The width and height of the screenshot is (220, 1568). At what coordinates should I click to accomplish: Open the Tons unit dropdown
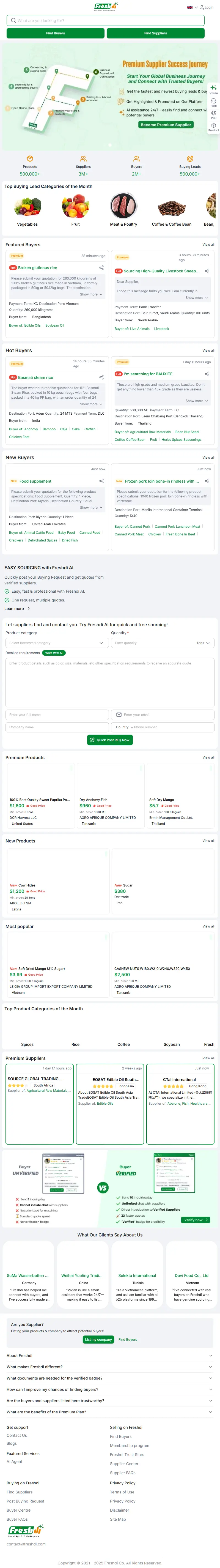202,643
